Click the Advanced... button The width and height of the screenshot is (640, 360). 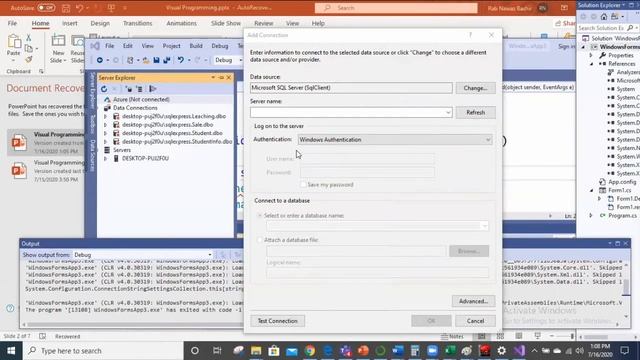tap(473, 301)
